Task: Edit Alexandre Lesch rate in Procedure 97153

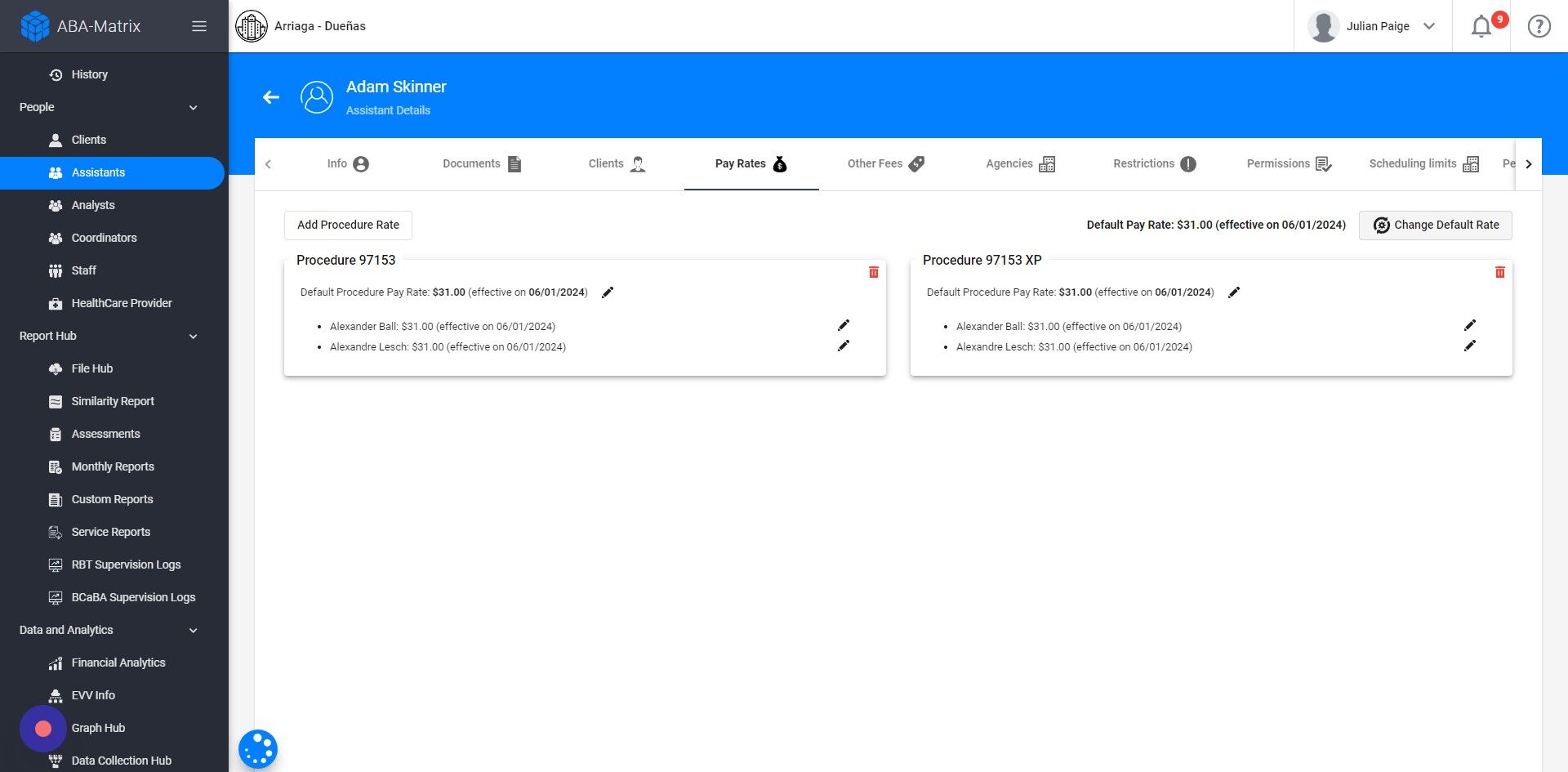Action: 844,346
